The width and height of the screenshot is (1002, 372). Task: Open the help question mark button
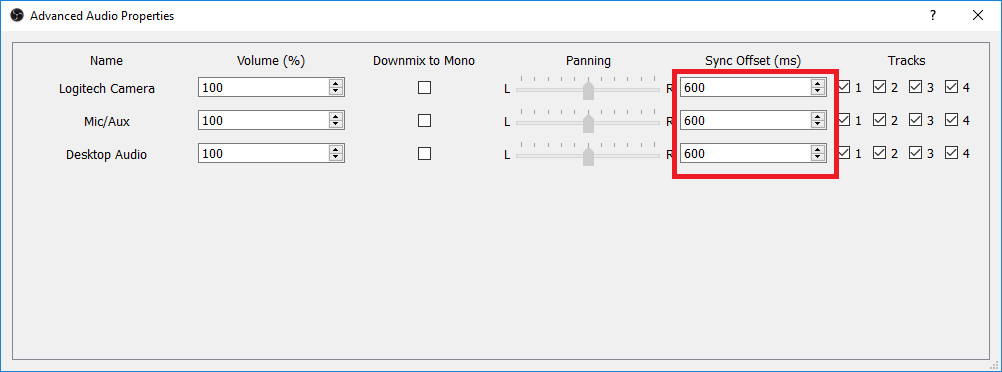coord(933,16)
